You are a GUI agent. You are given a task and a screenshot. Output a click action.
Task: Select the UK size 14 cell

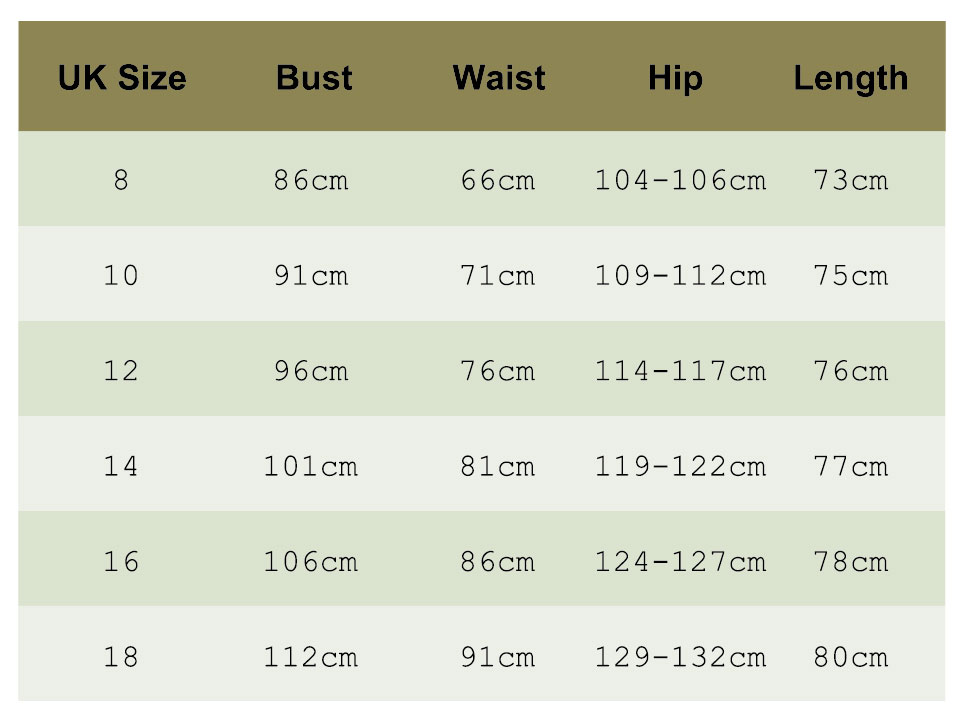(121, 466)
